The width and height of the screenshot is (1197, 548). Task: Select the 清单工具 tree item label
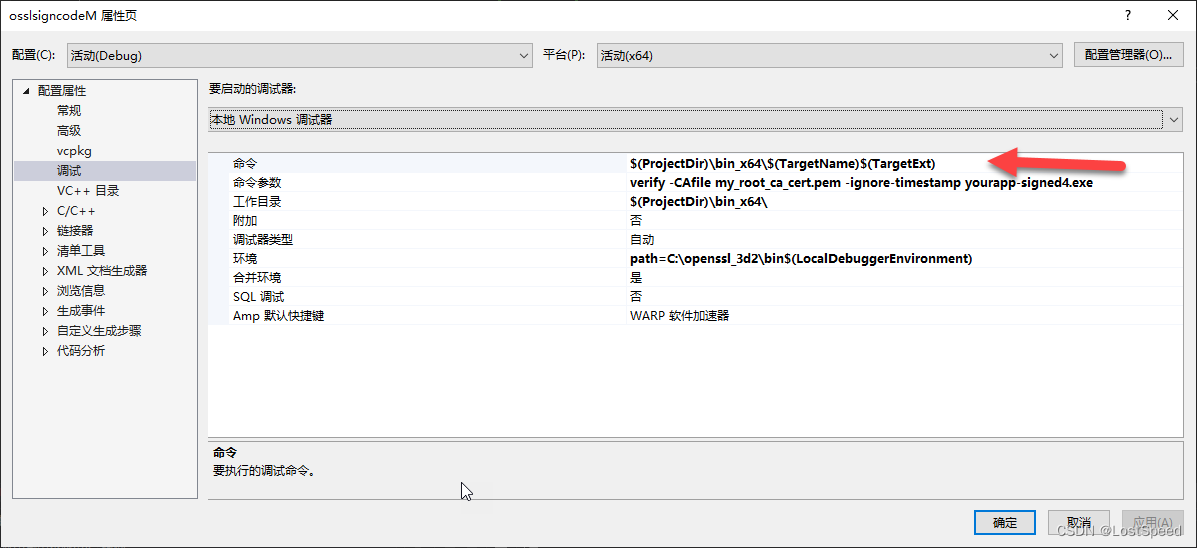81,250
